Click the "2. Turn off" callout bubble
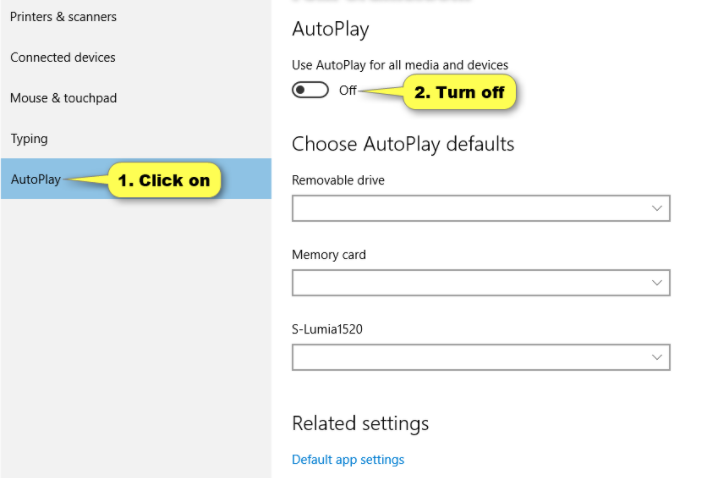 coord(460,92)
